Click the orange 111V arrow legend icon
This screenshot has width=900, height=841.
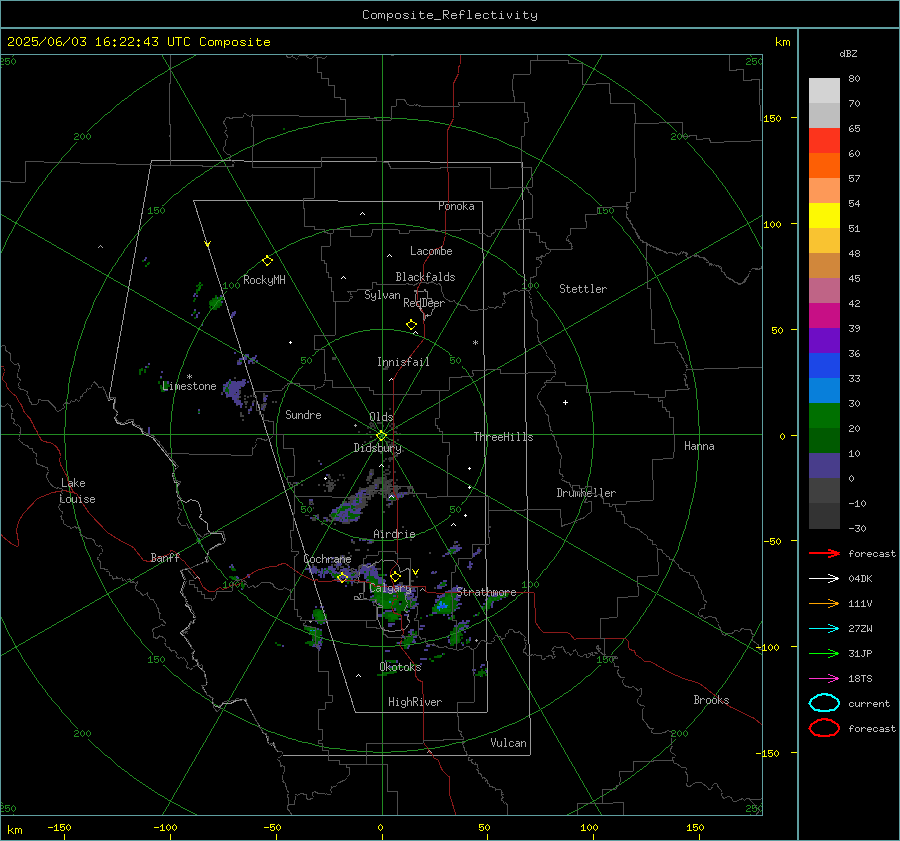[x=824, y=603]
